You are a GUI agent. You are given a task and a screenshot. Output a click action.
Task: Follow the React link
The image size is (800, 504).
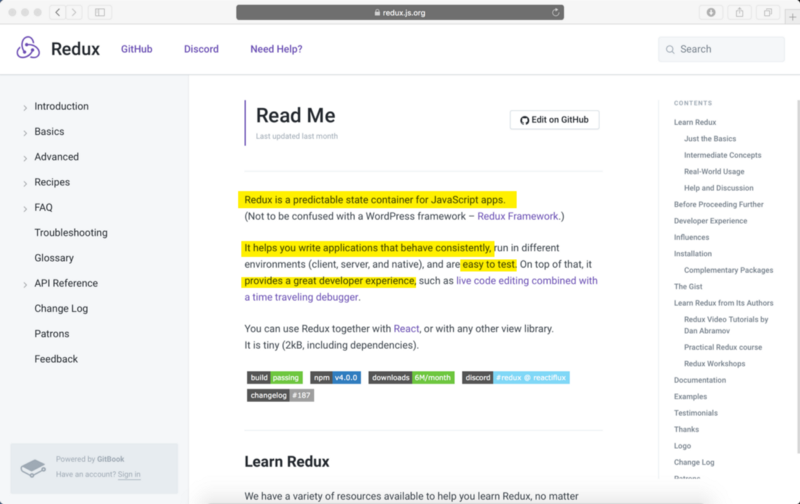tap(406, 329)
